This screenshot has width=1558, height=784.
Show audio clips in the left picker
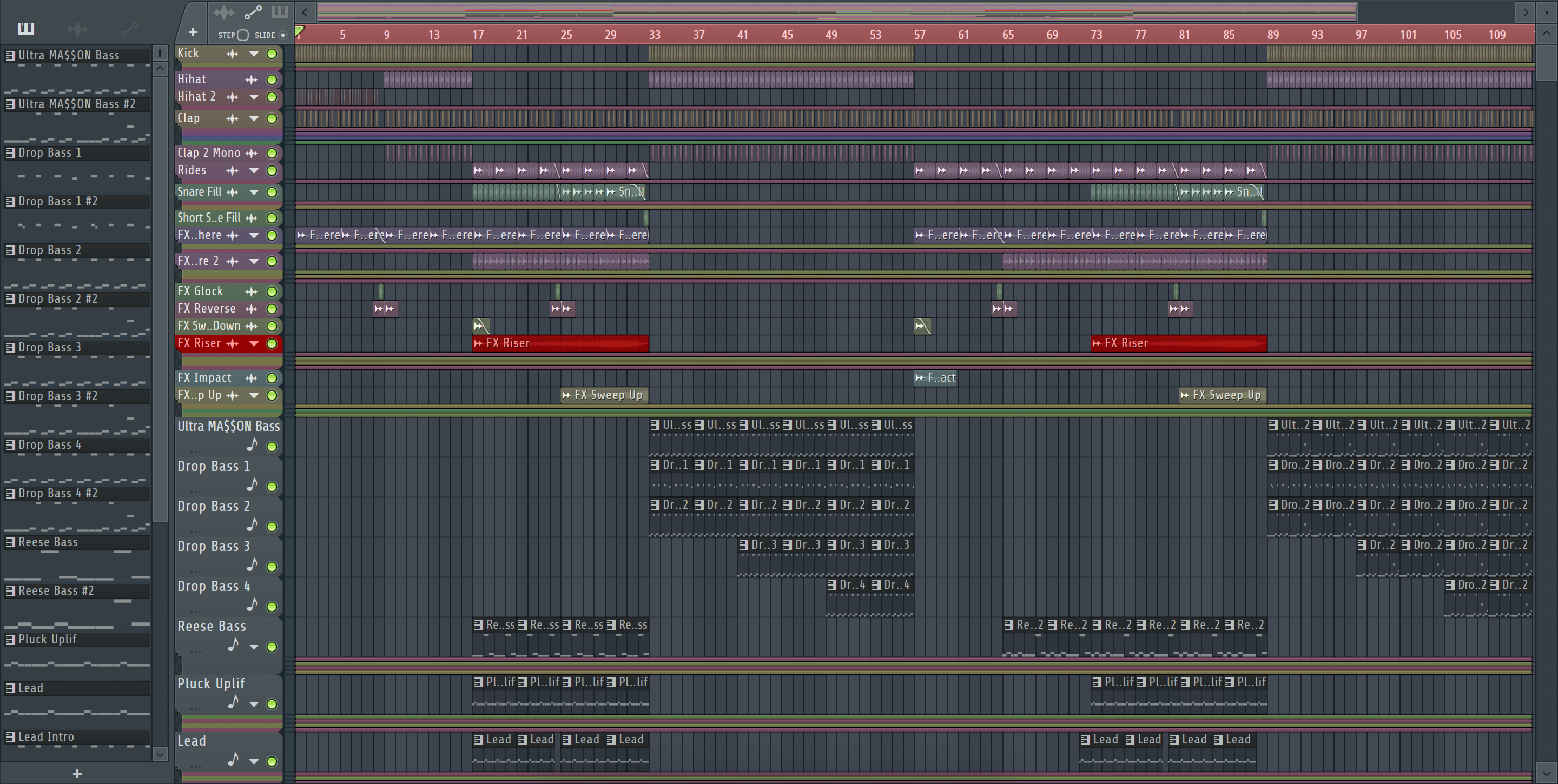point(77,29)
